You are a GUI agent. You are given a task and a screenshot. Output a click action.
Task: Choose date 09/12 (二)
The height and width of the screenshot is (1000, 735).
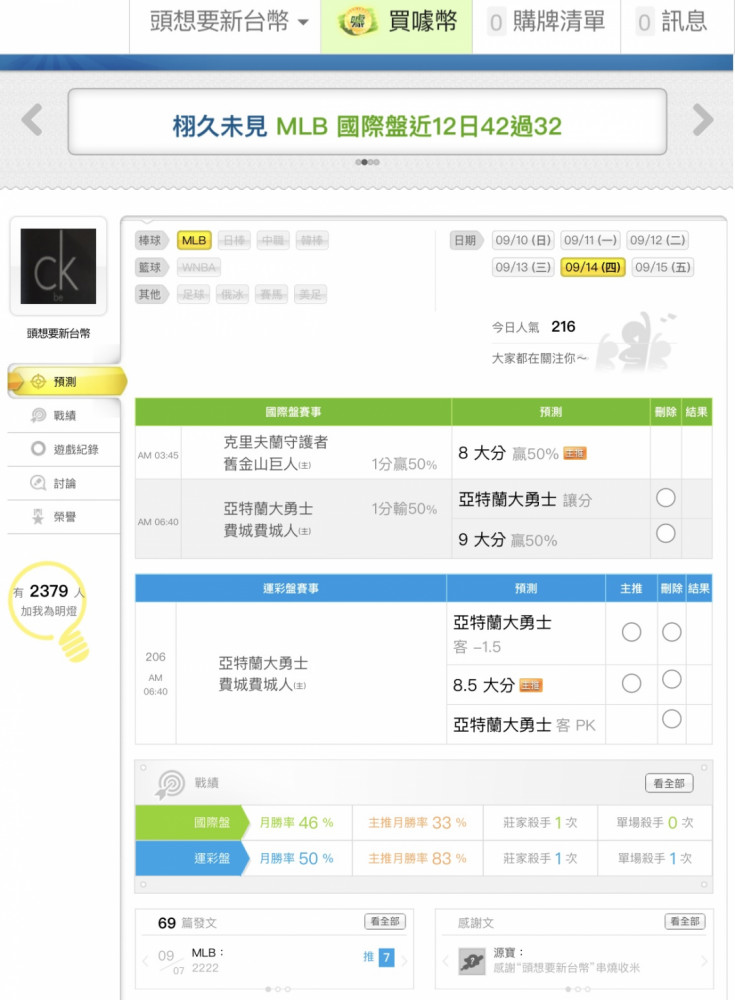pyautogui.click(x=657, y=240)
